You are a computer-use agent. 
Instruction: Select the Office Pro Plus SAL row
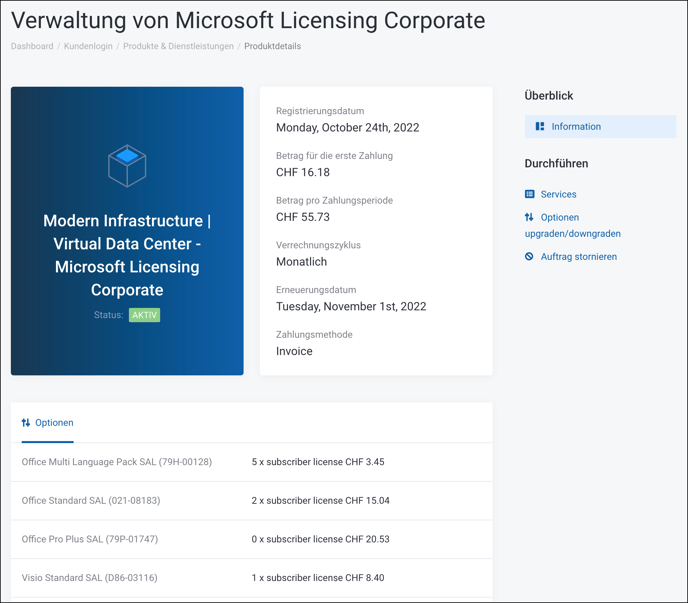[x=90, y=539]
